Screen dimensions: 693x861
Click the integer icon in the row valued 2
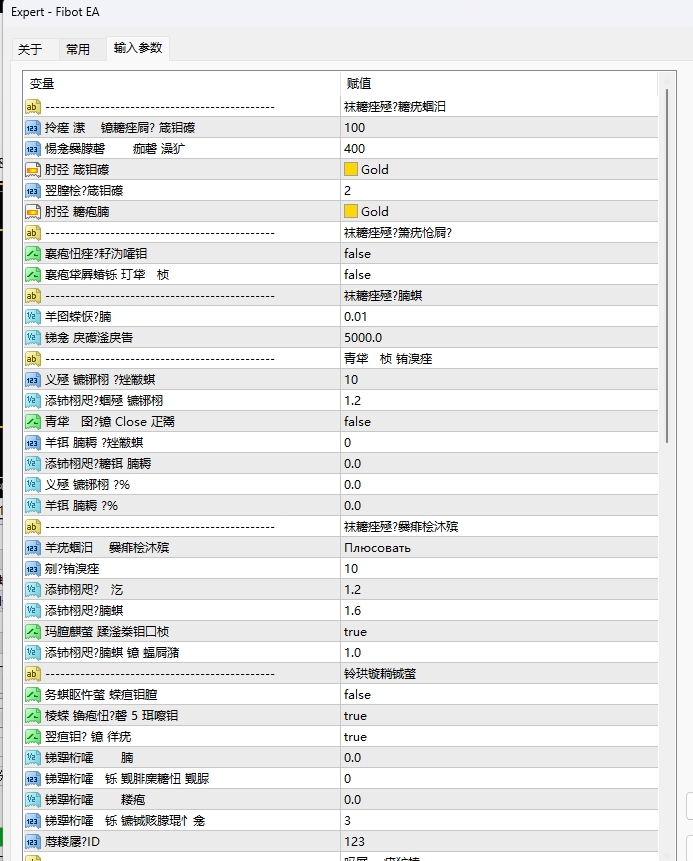tap(32, 191)
